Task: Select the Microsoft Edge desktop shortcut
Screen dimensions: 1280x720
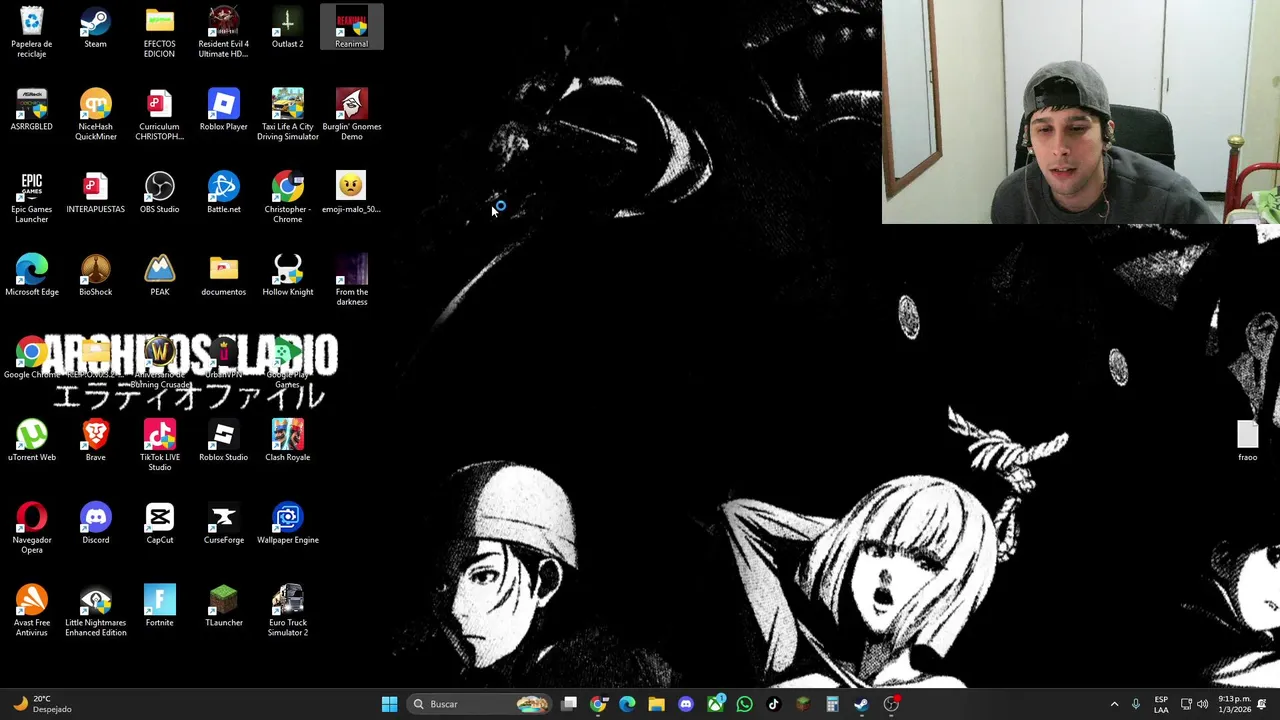Action: point(32,277)
